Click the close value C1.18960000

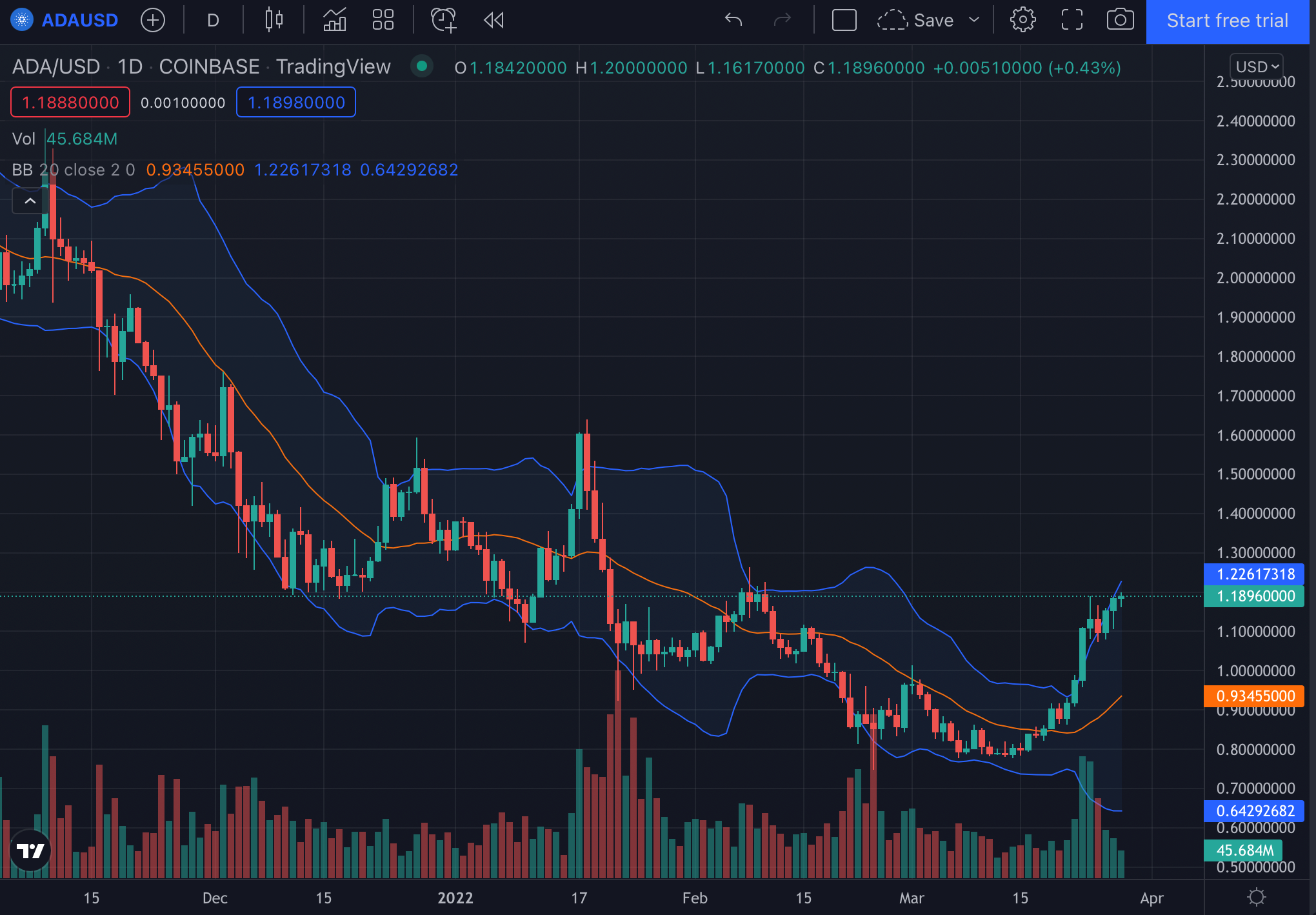click(869, 68)
